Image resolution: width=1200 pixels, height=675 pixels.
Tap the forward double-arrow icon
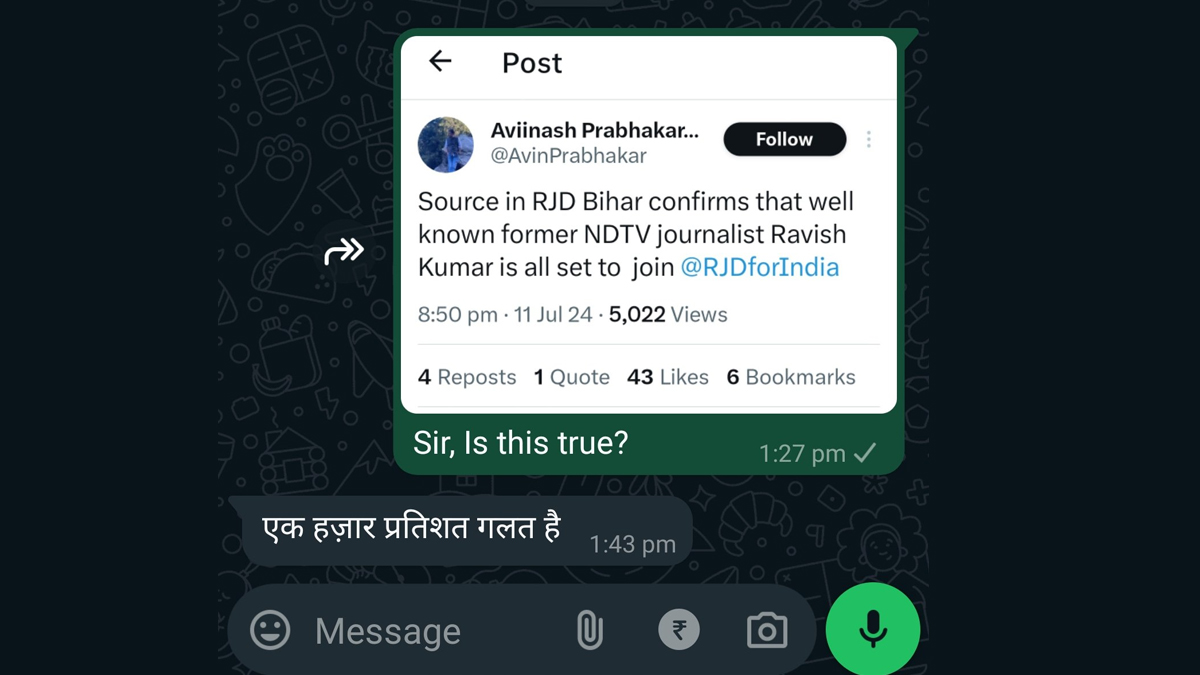pos(344,251)
